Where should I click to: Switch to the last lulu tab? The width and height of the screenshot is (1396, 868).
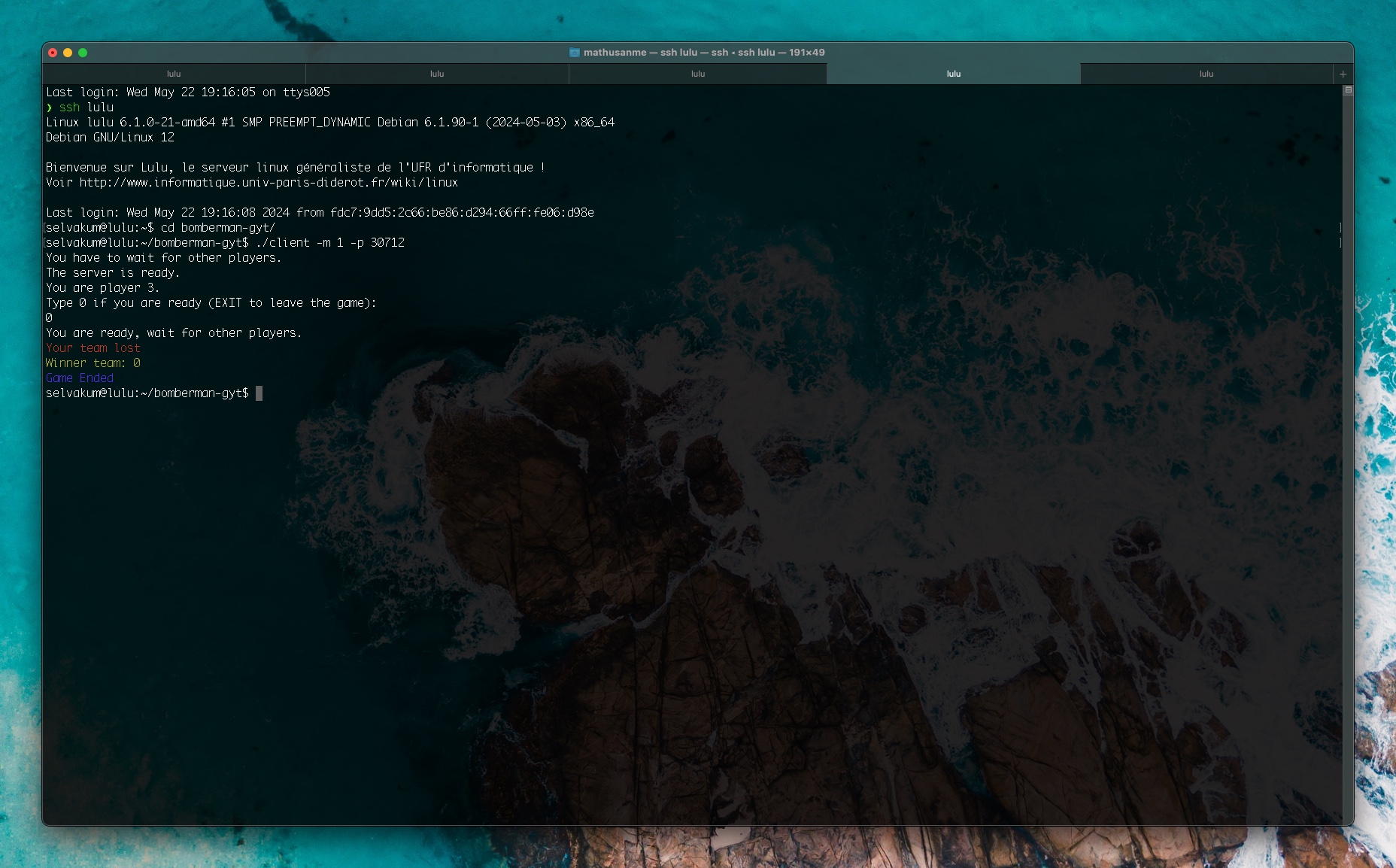pyautogui.click(x=1206, y=74)
